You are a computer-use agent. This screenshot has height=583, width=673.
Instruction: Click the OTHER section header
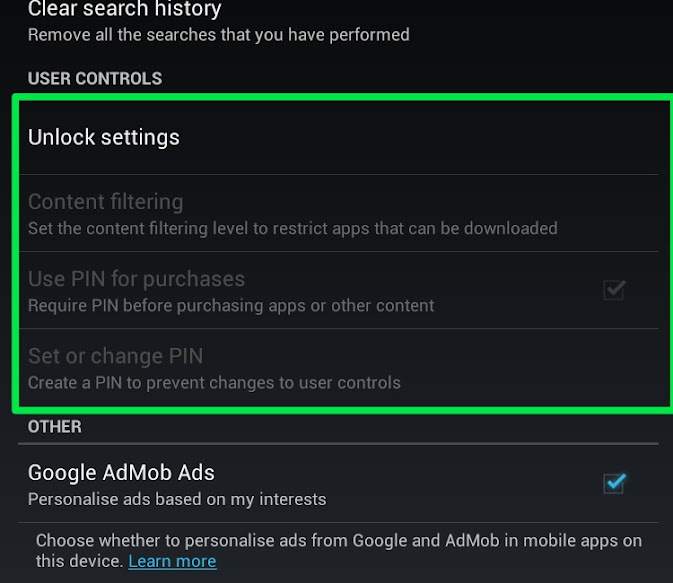click(55, 427)
